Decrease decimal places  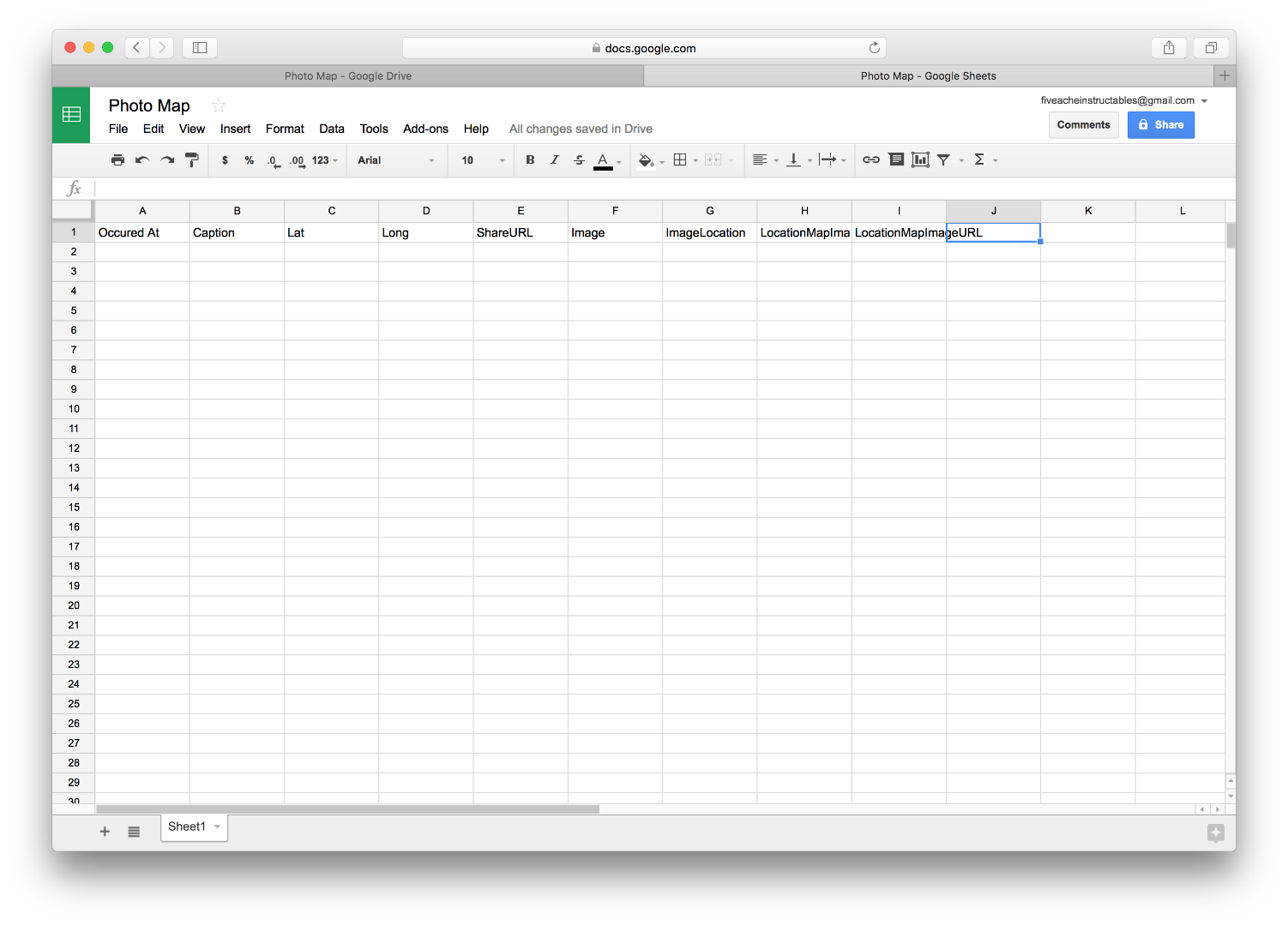pos(274,160)
